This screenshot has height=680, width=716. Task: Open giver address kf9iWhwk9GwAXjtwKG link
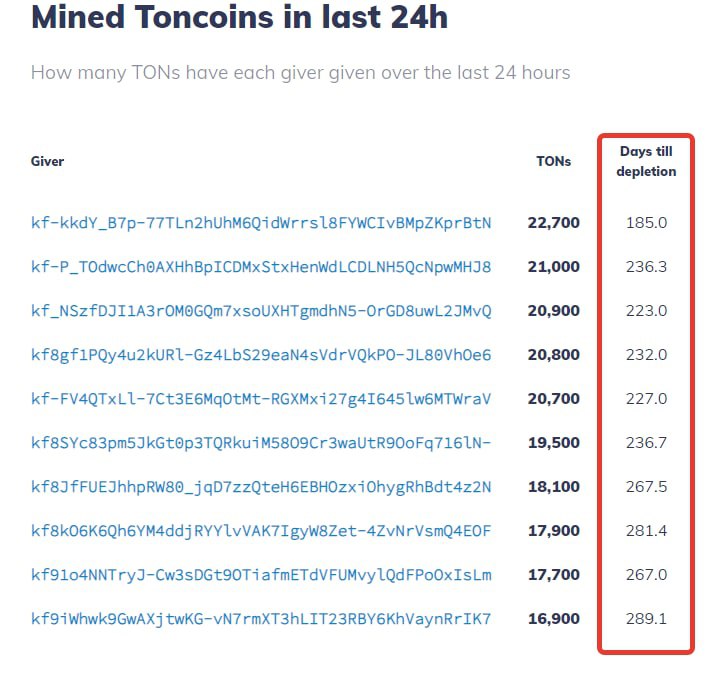261,619
